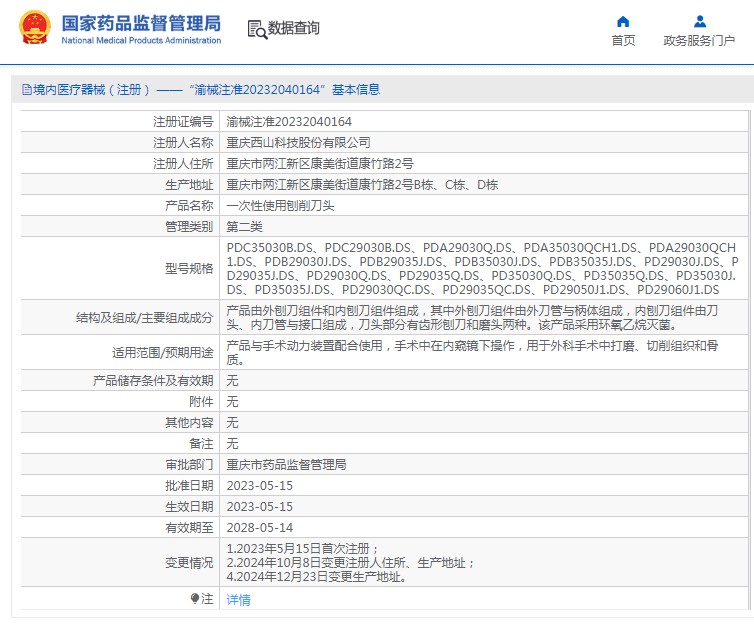Click the 产品储存条件及有效期 label

[x=153, y=381]
